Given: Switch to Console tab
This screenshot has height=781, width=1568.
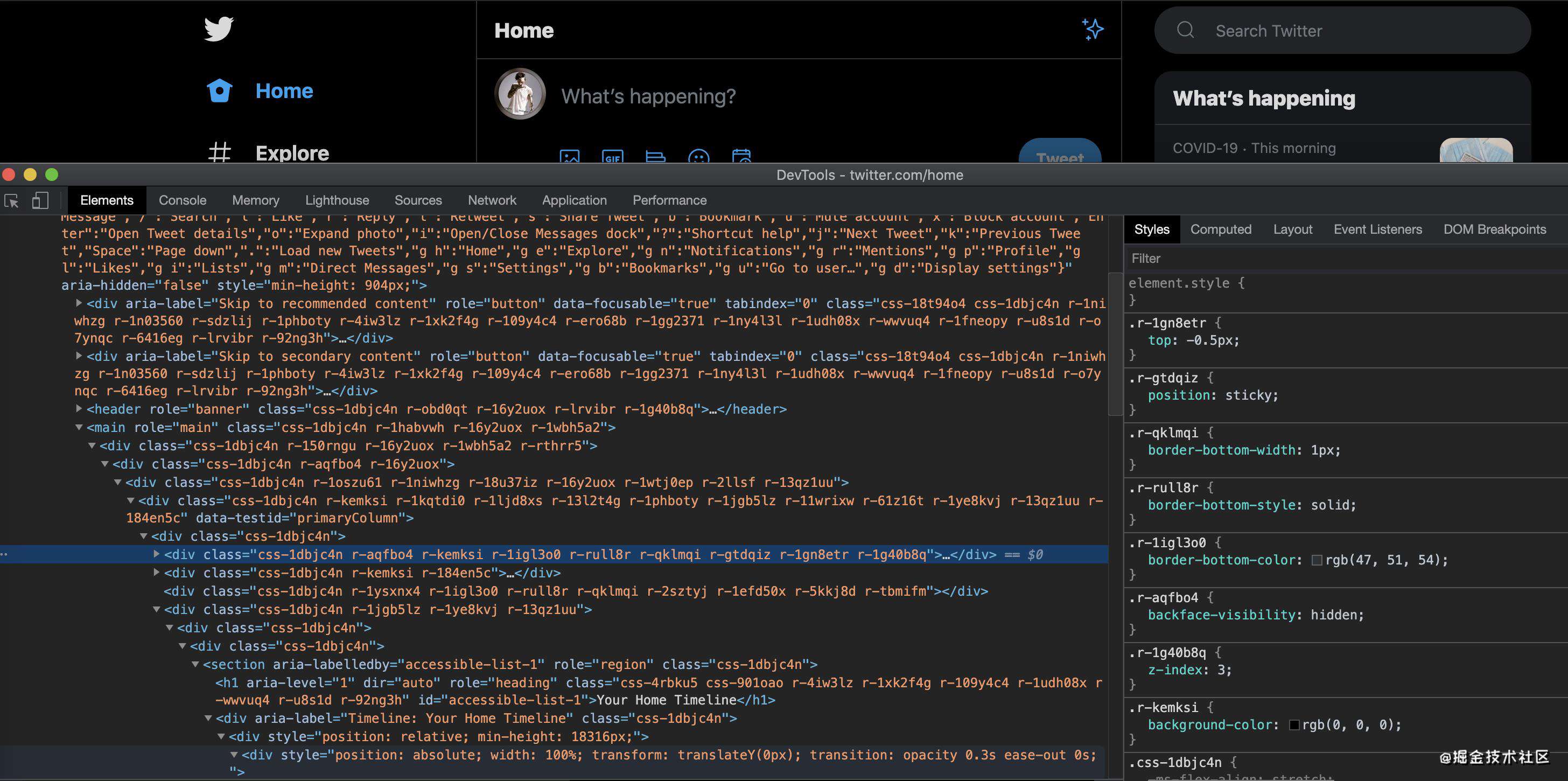Looking at the screenshot, I should [x=182, y=200].
